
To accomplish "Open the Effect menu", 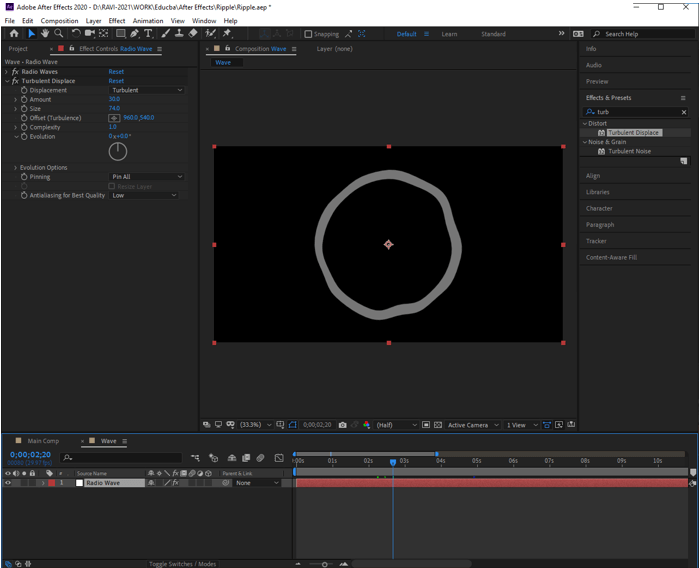I will (x=117, y=21).
